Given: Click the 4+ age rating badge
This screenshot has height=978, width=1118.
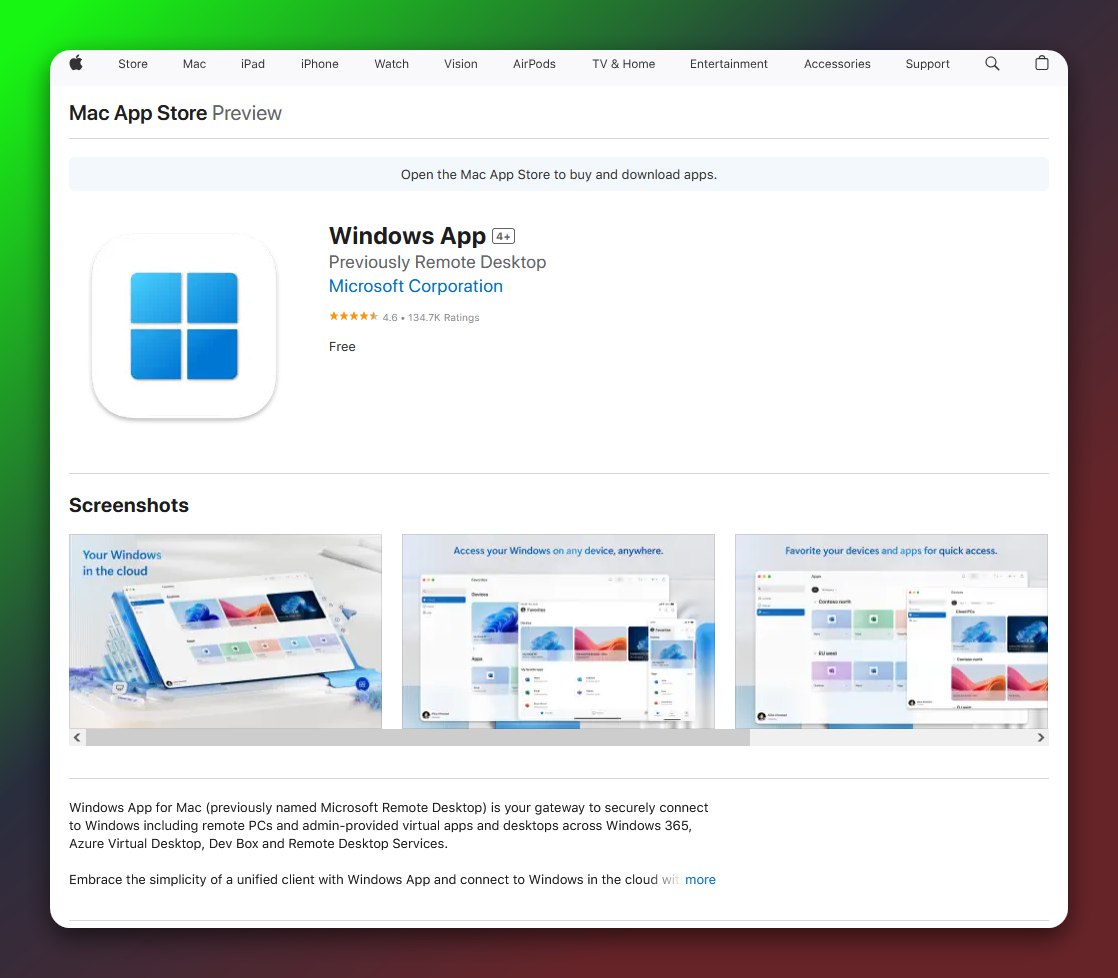Looking at the screenshot, I should (x=503, y=237).
